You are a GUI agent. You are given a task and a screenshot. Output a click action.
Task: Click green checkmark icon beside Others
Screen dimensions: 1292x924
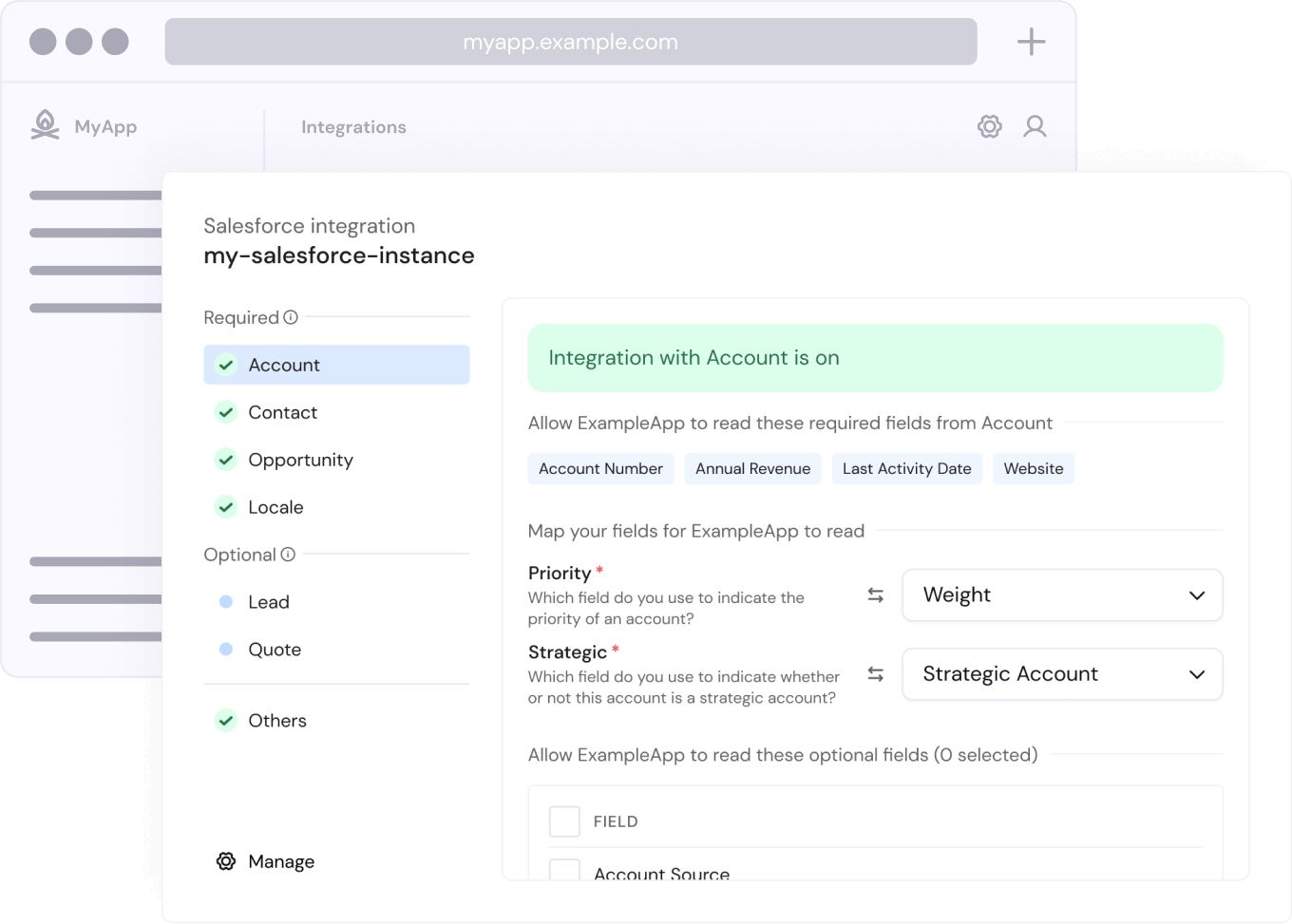(x=226, y=721)
